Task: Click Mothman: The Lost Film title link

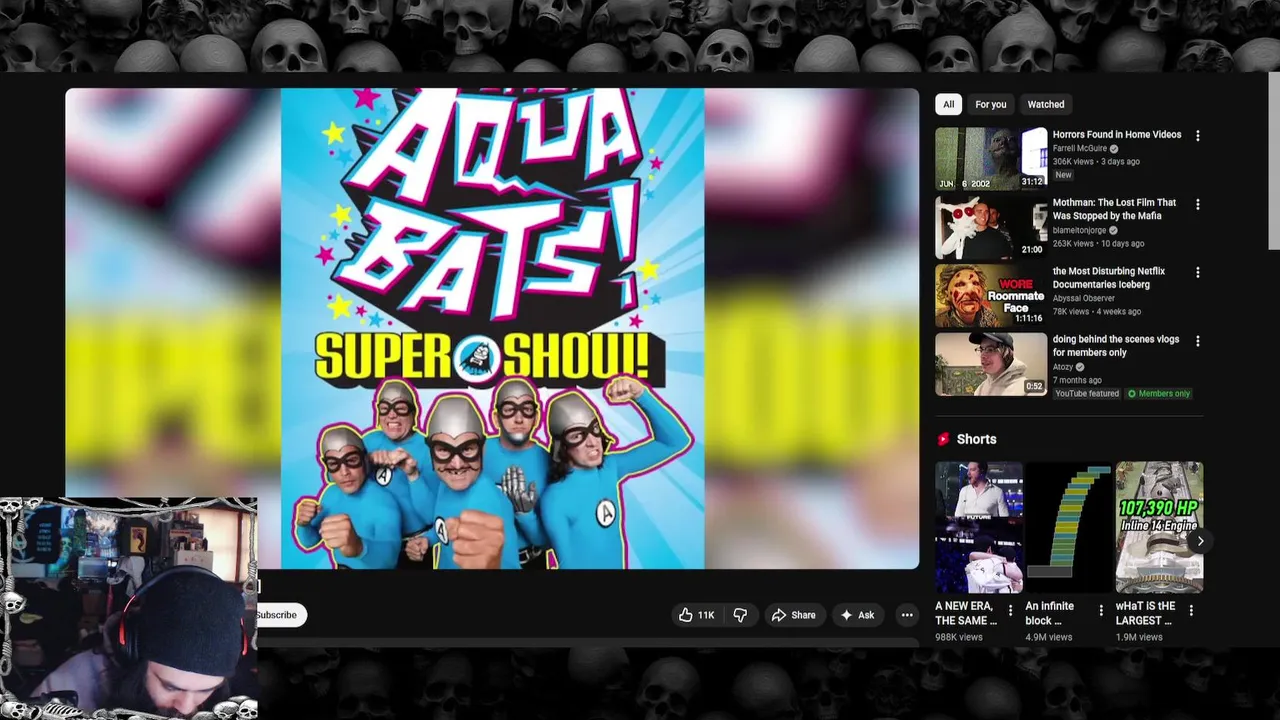Action: pyautogui.click(x=1114, y=209)
